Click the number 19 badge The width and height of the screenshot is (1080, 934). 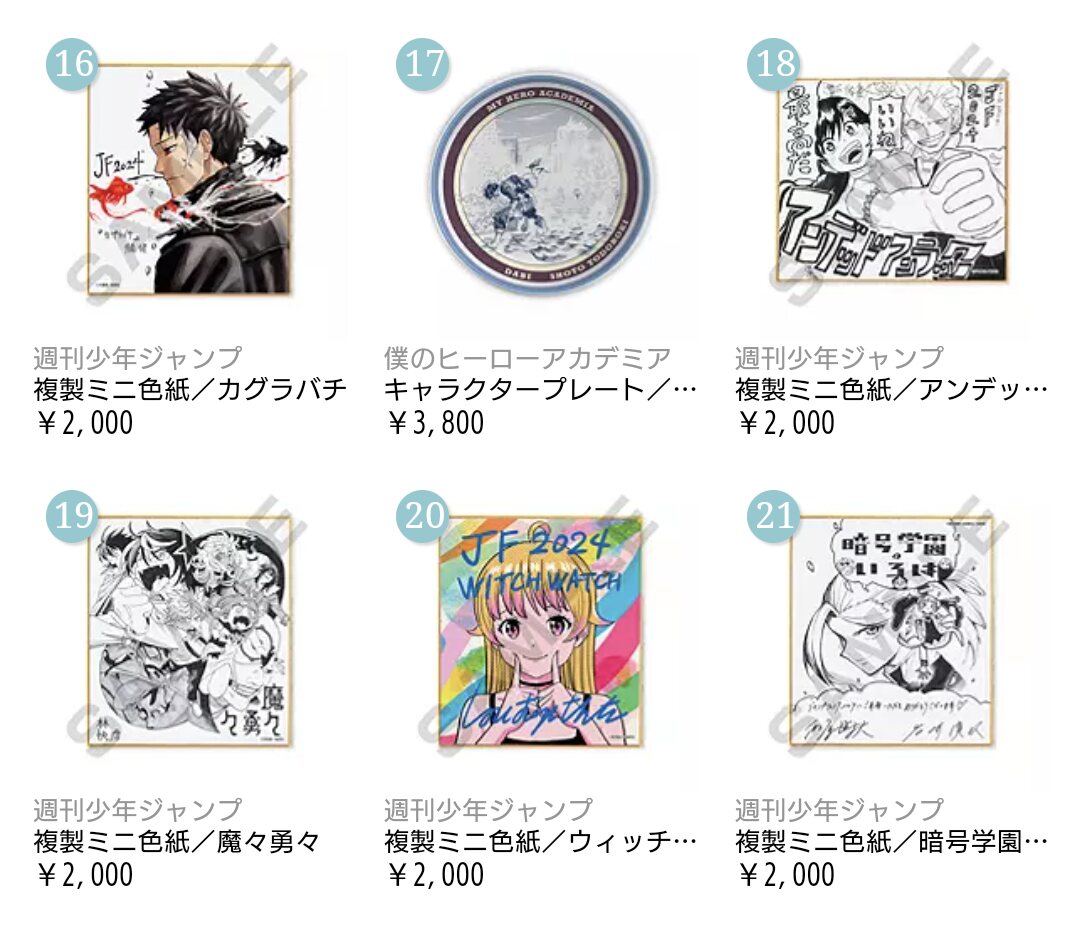click(x=73, y=516)
